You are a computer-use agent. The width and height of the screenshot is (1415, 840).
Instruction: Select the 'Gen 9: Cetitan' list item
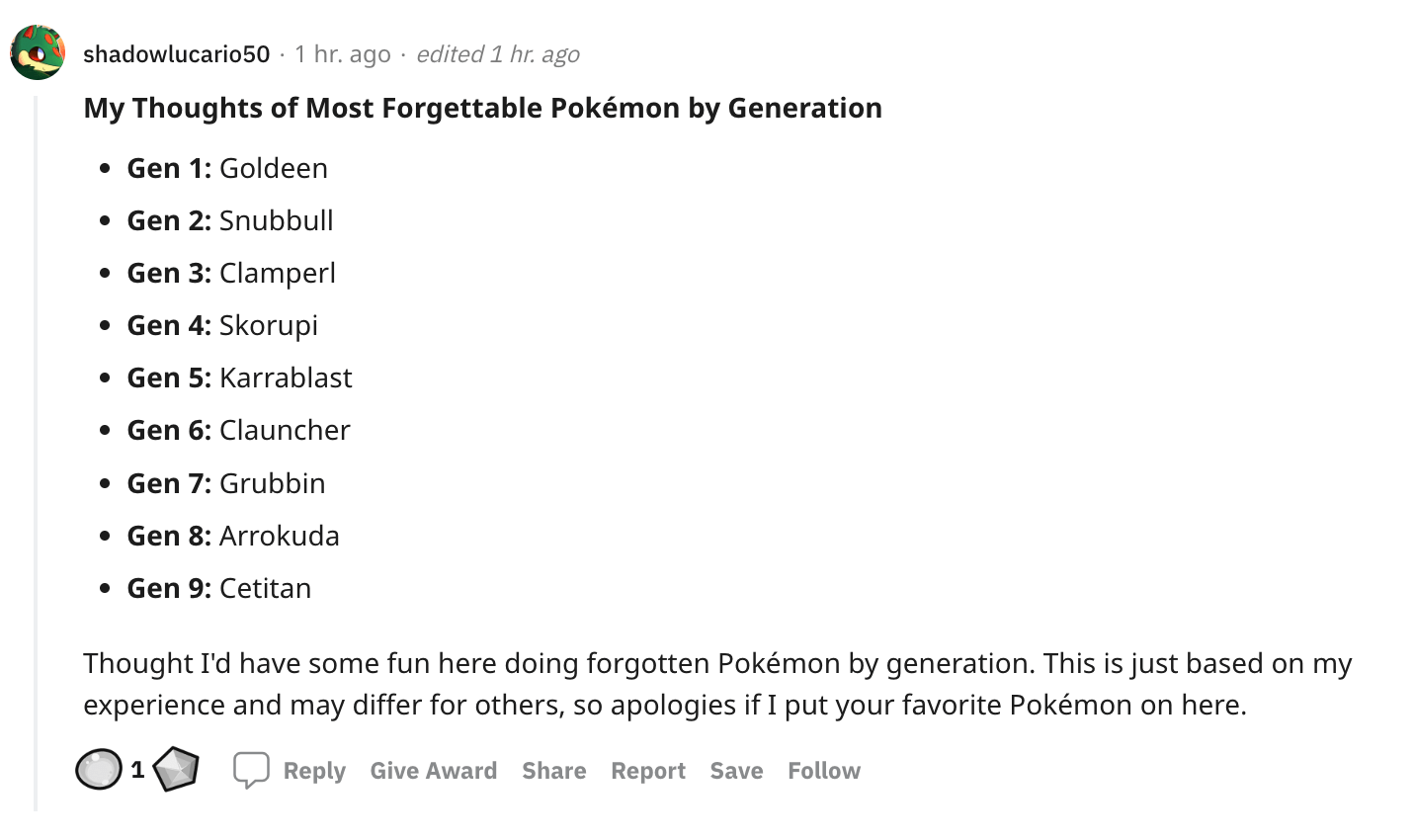tap(218, 588)
